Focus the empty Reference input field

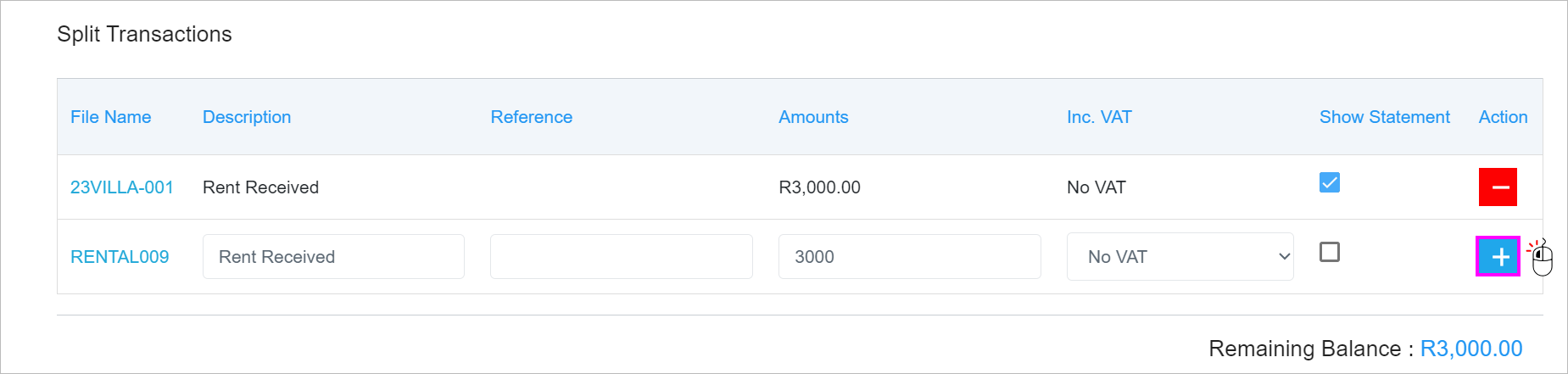point(622,256)
